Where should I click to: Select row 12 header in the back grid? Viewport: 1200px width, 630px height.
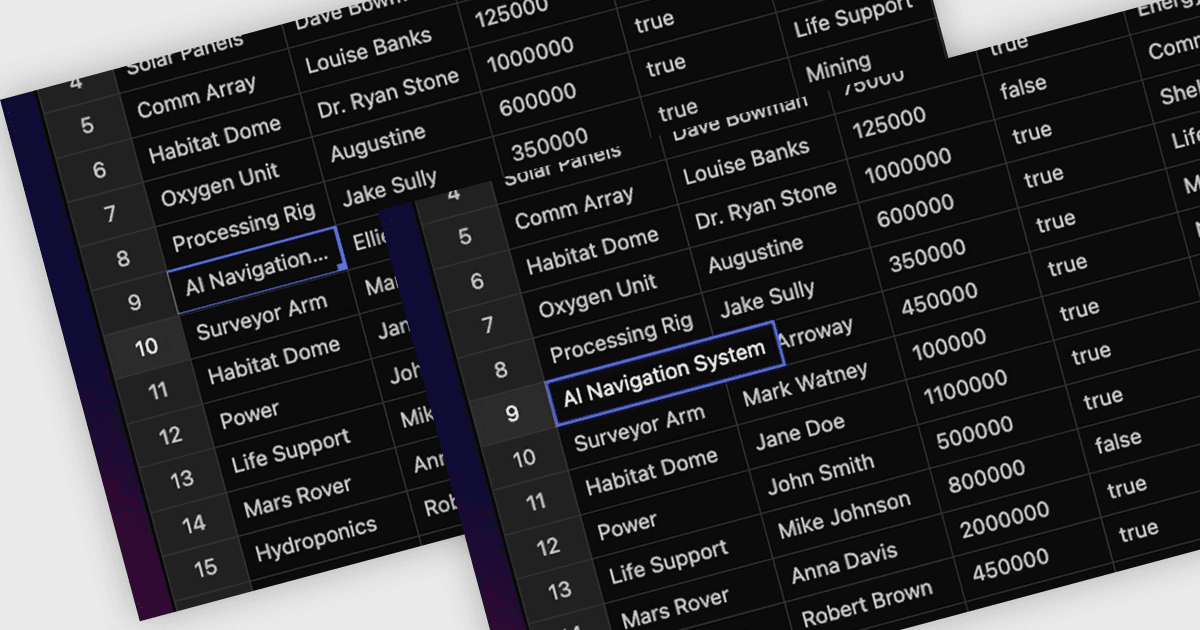170,435
